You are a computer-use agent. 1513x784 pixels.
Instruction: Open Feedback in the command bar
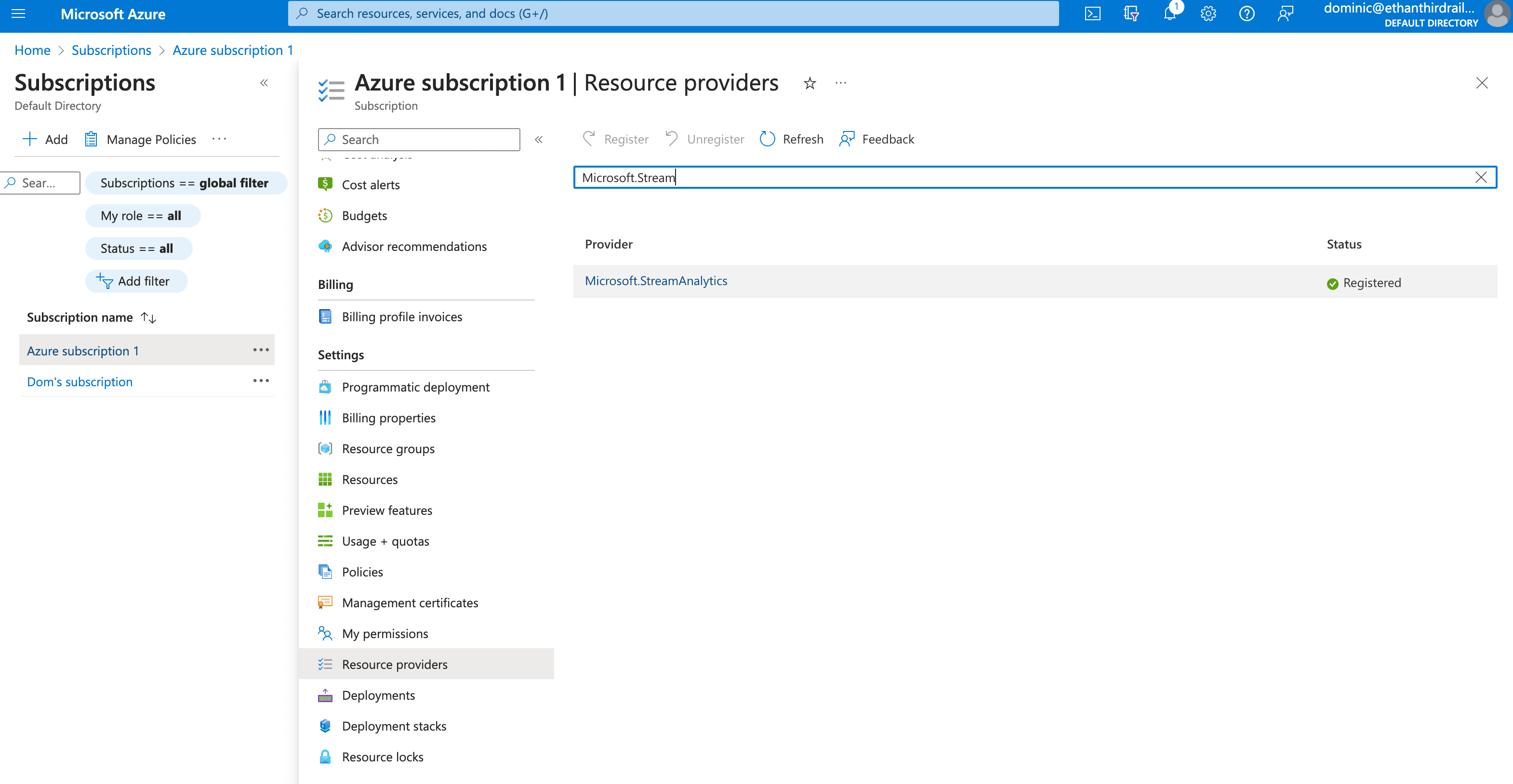click(876, 139)
